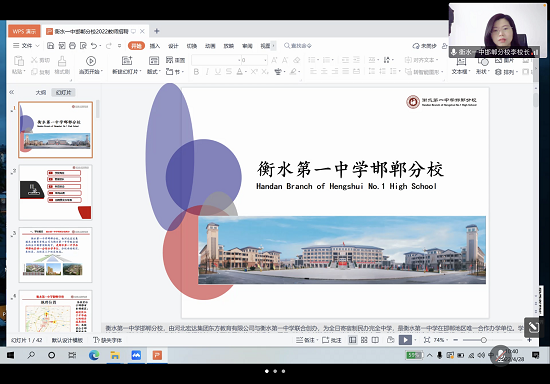Click the Comments icon in status bar
This screenshot has width=550, height=384.
coord(326,340)
